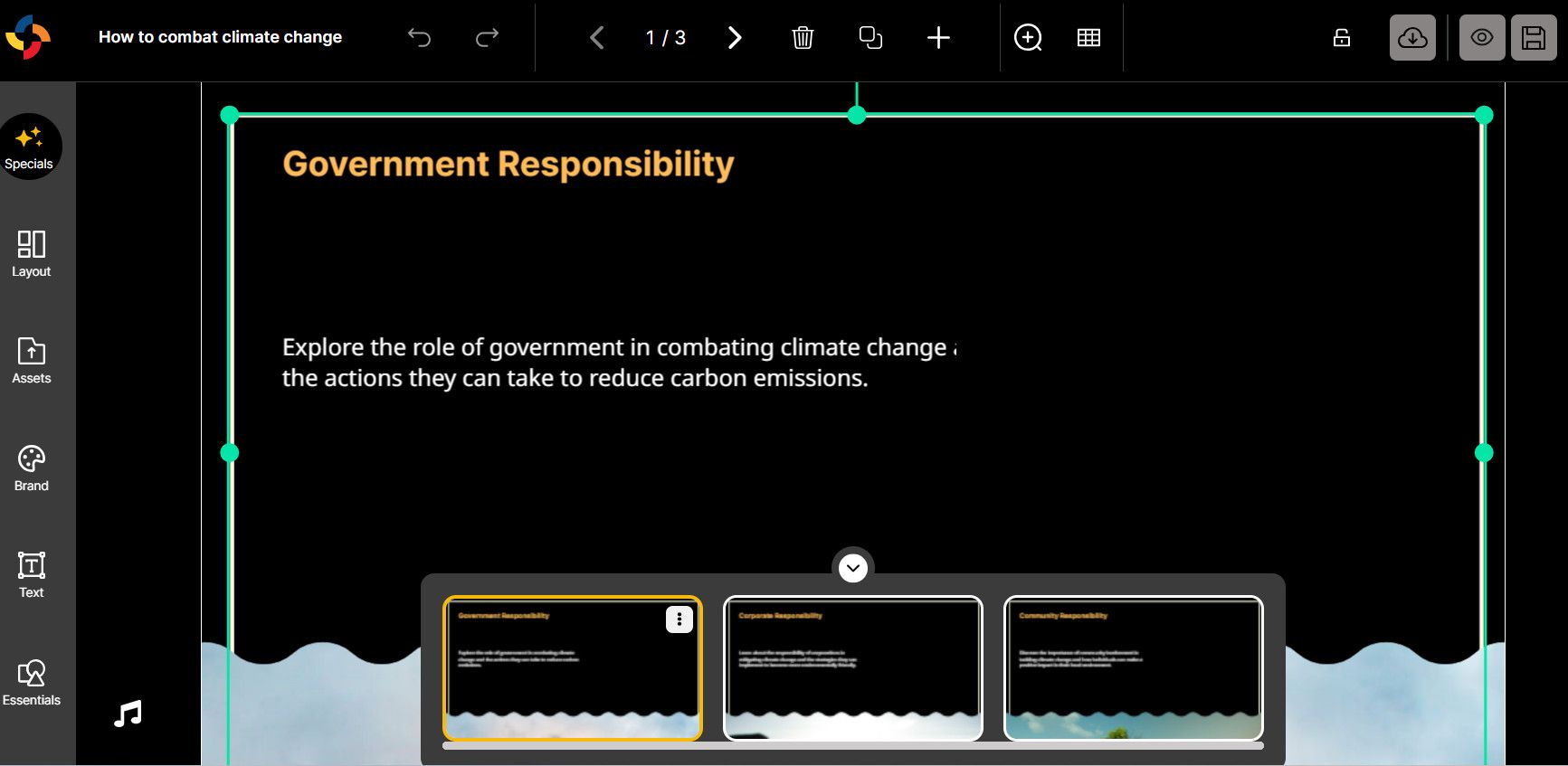
Task: Open the zoom in magnifier
Action: [x=1028, y=37]
